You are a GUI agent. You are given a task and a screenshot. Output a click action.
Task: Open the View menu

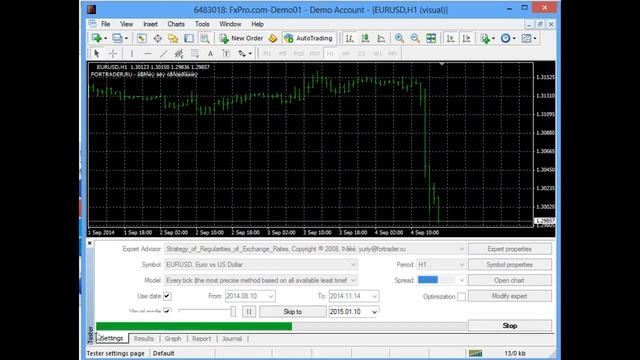coord(127,24)
